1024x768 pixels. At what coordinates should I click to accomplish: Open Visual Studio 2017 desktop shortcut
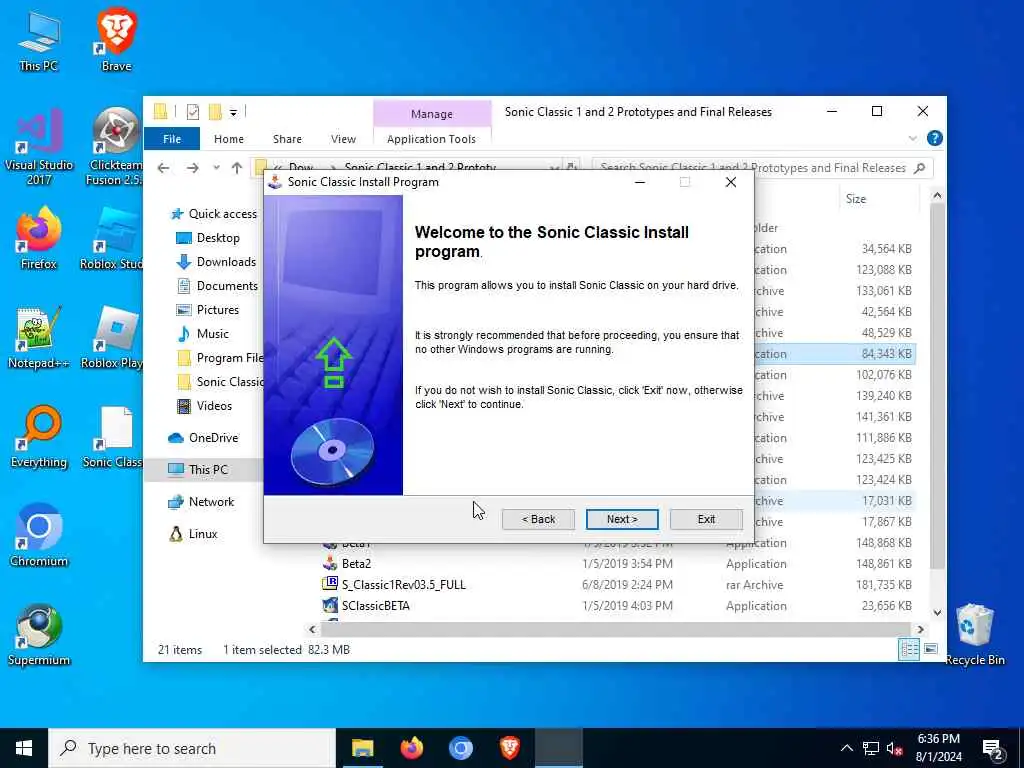tap(39, 148)
